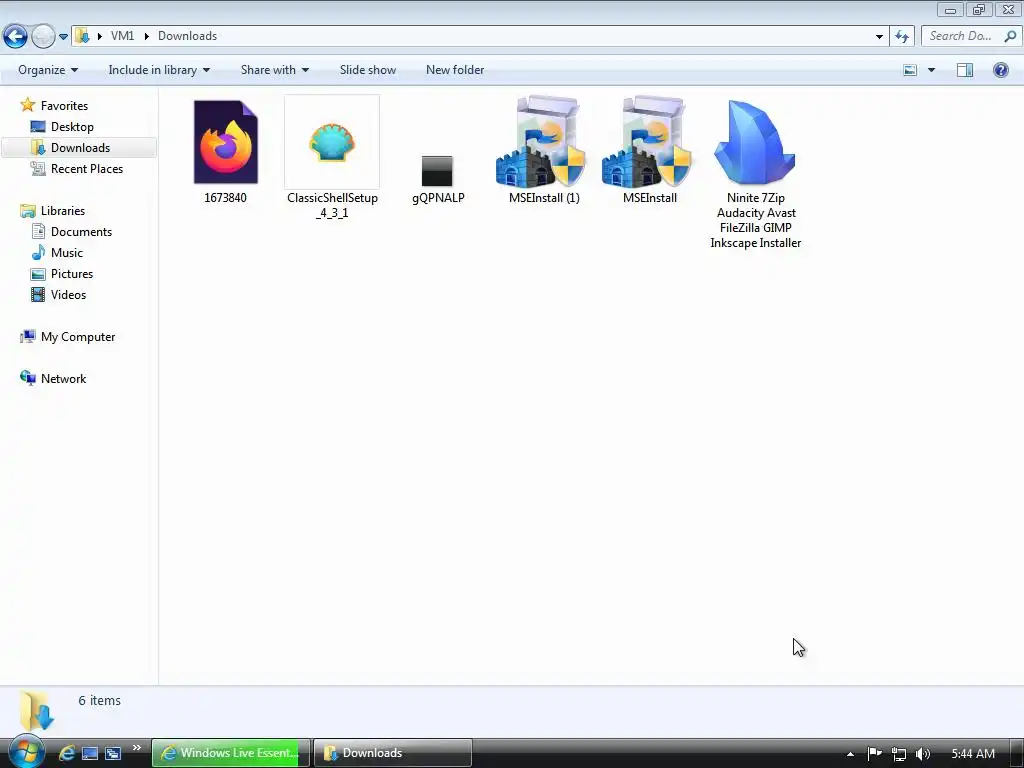1024x768 pixels.
Task: Click the Show Desktop quick launch icon
Action: (90, 753)
